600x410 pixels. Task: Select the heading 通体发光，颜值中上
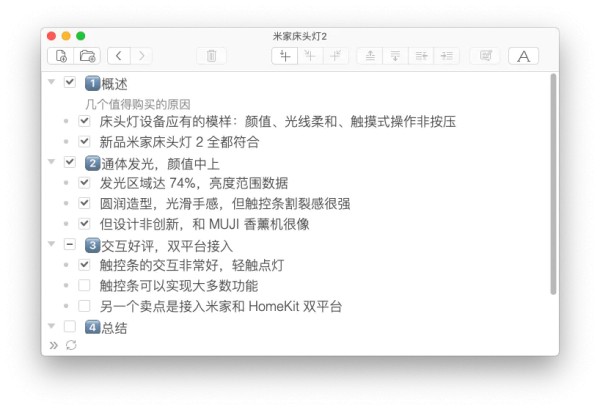click(160, 164)
